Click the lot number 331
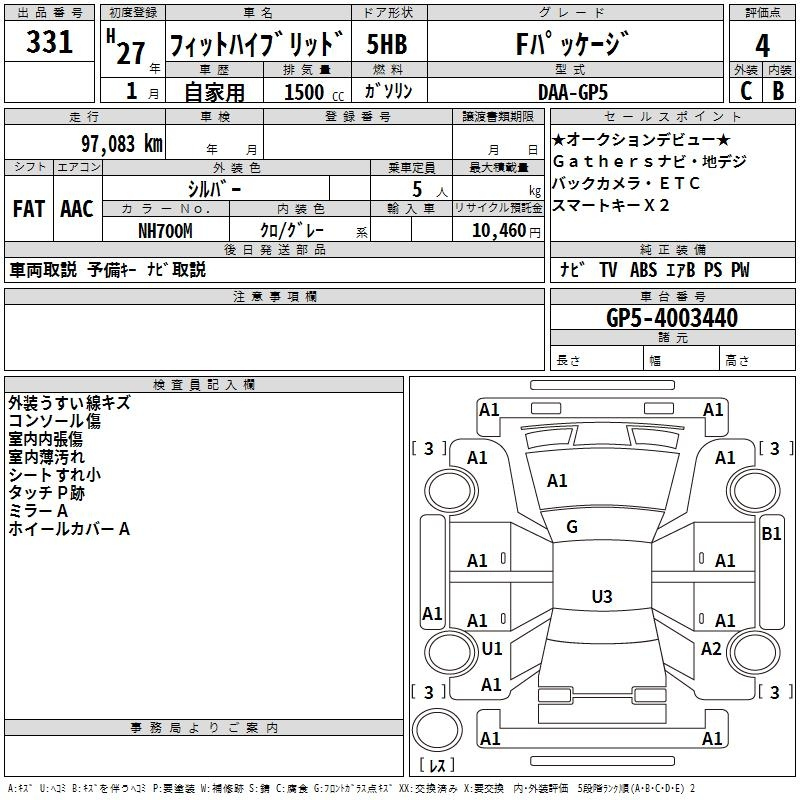Screen dimensions: 800x800 (49, 43)
